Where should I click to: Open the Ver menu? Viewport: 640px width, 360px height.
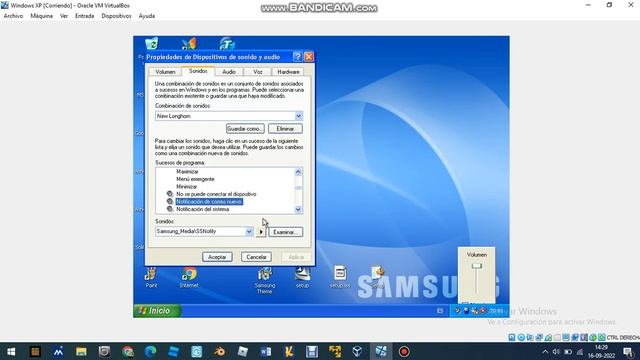[x=64, y=16]
